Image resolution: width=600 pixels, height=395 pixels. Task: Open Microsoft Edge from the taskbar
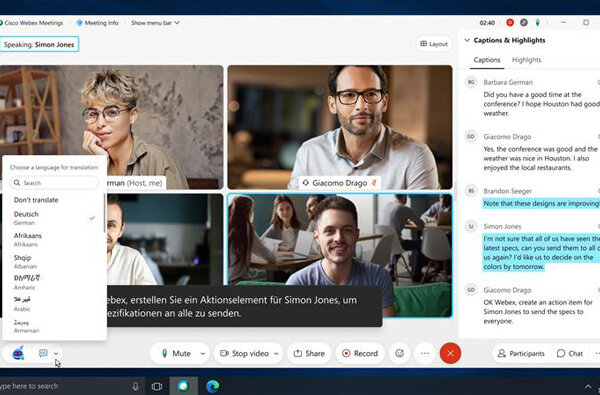click(213, 386)
